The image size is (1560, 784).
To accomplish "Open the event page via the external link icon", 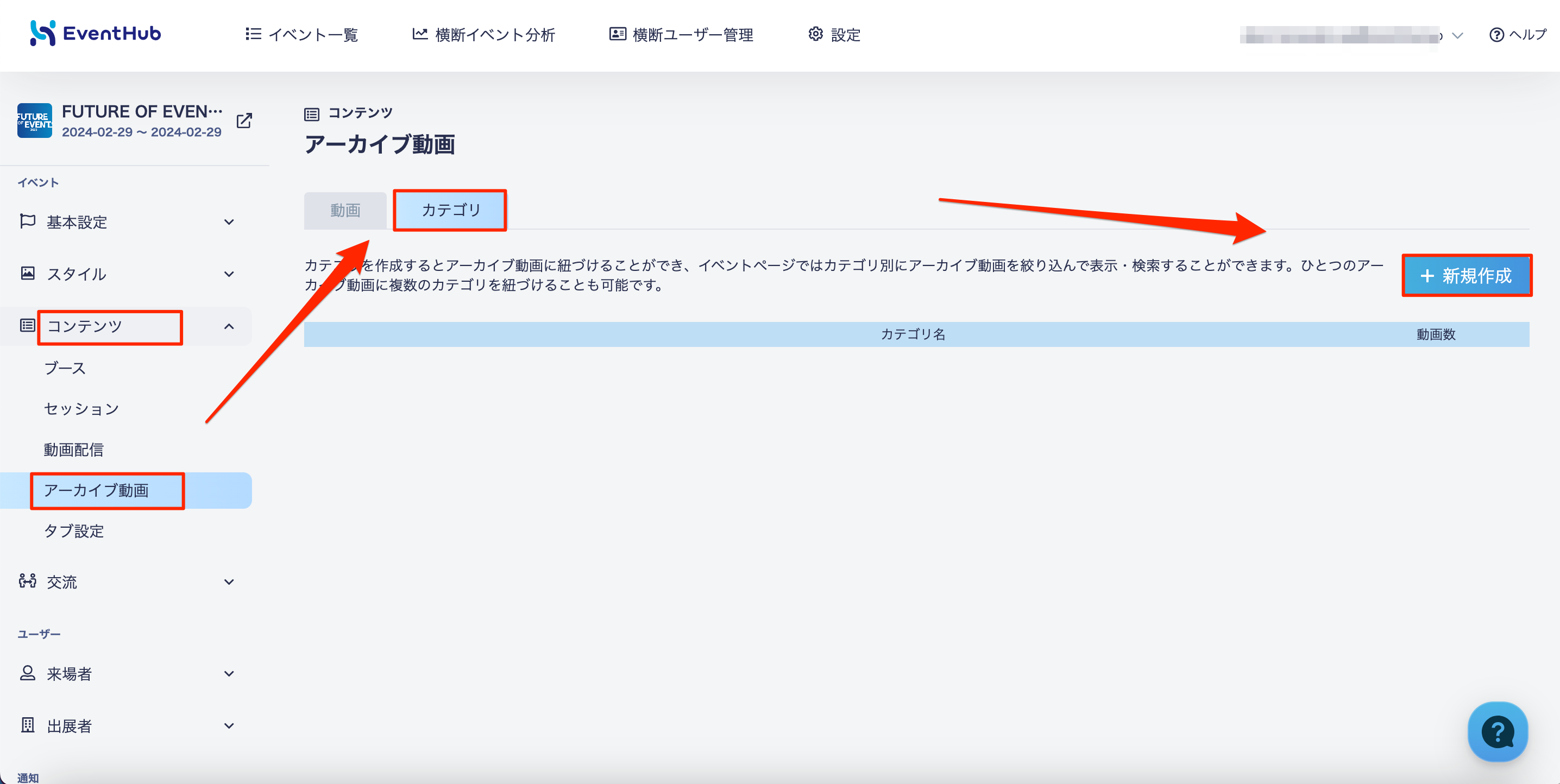I will pos(244,121).
